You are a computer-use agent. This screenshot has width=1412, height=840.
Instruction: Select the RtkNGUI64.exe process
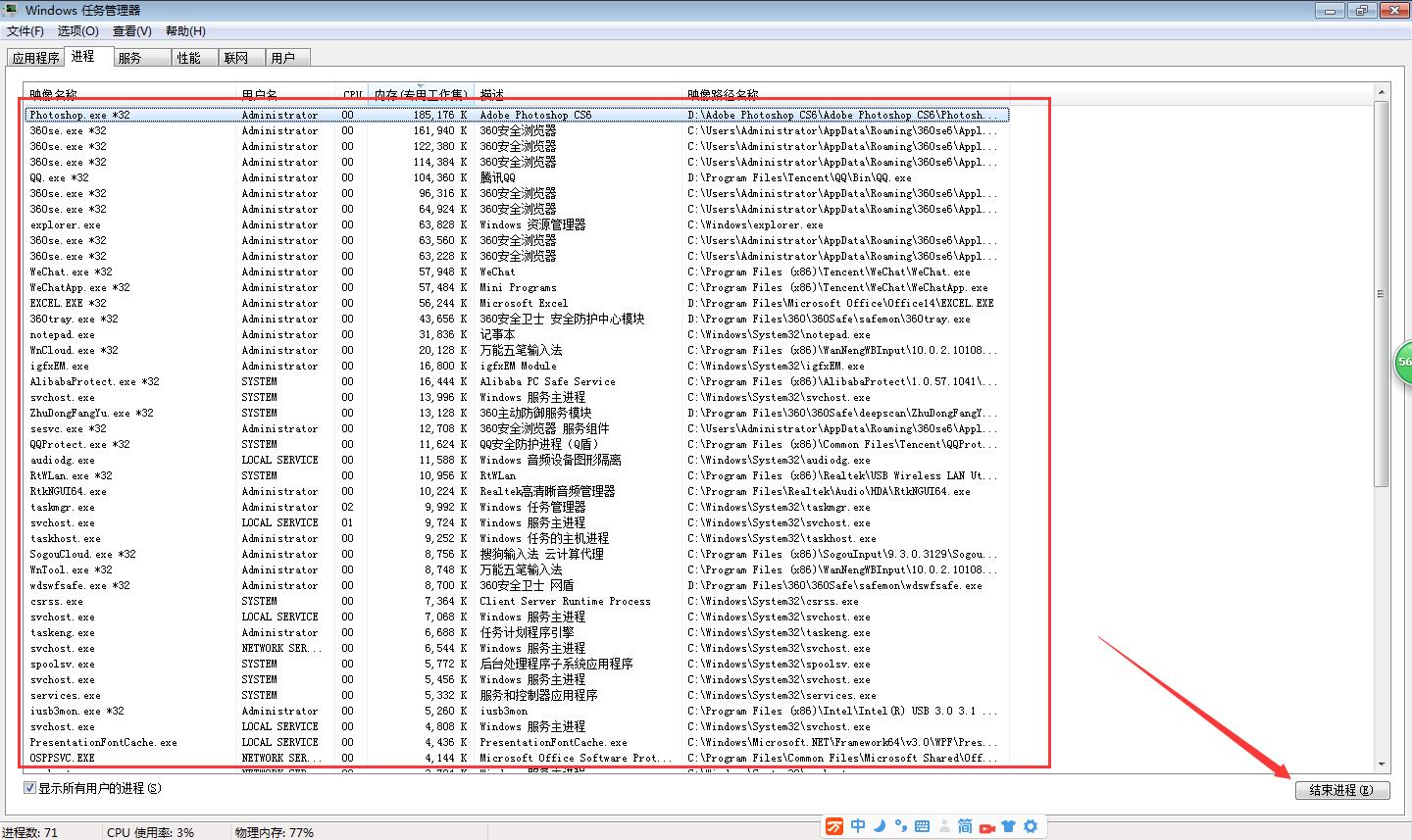pos(516,491)
